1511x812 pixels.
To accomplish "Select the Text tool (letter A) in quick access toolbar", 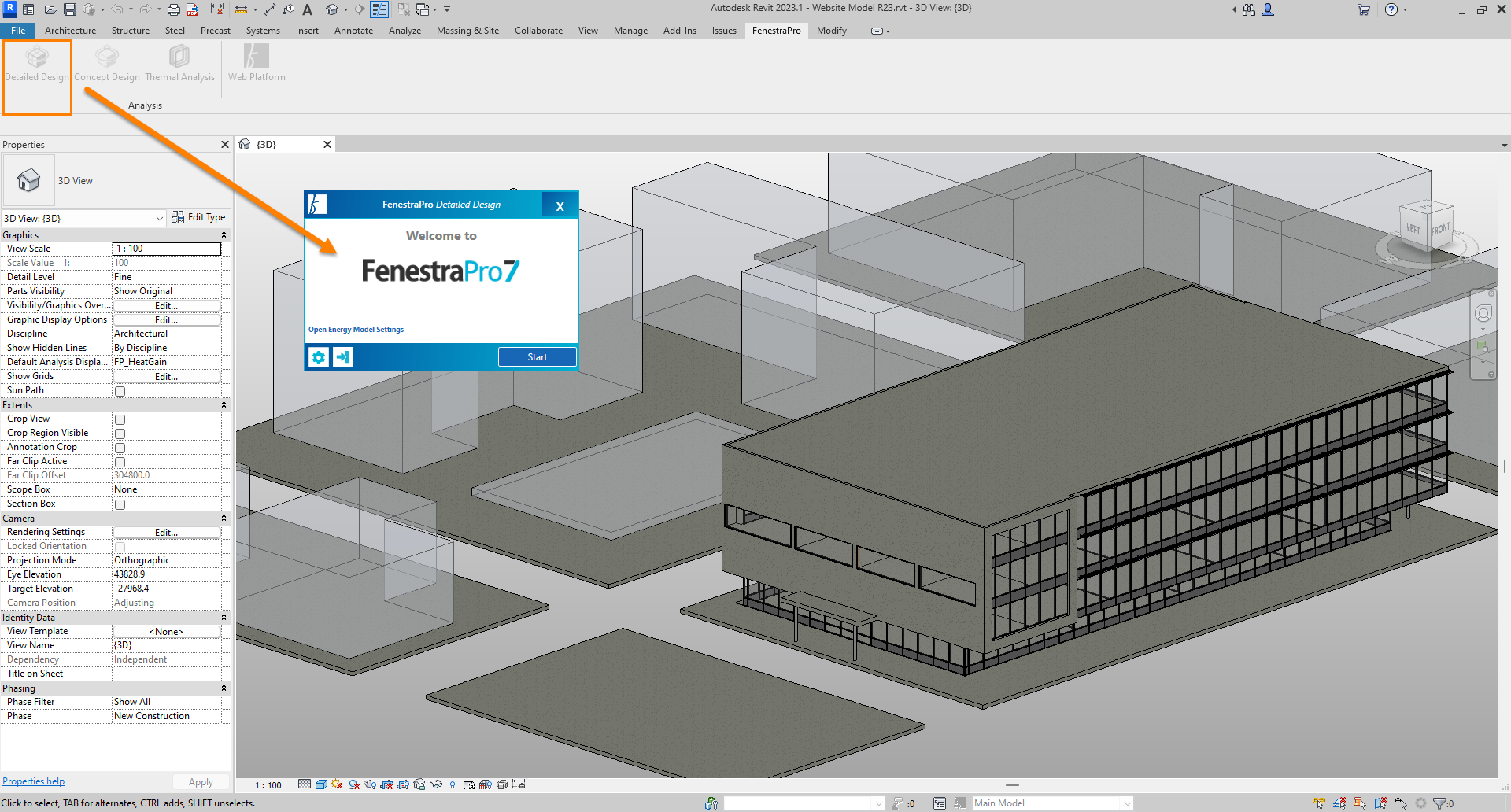I will pyautogui.click(x=308, y=9).
